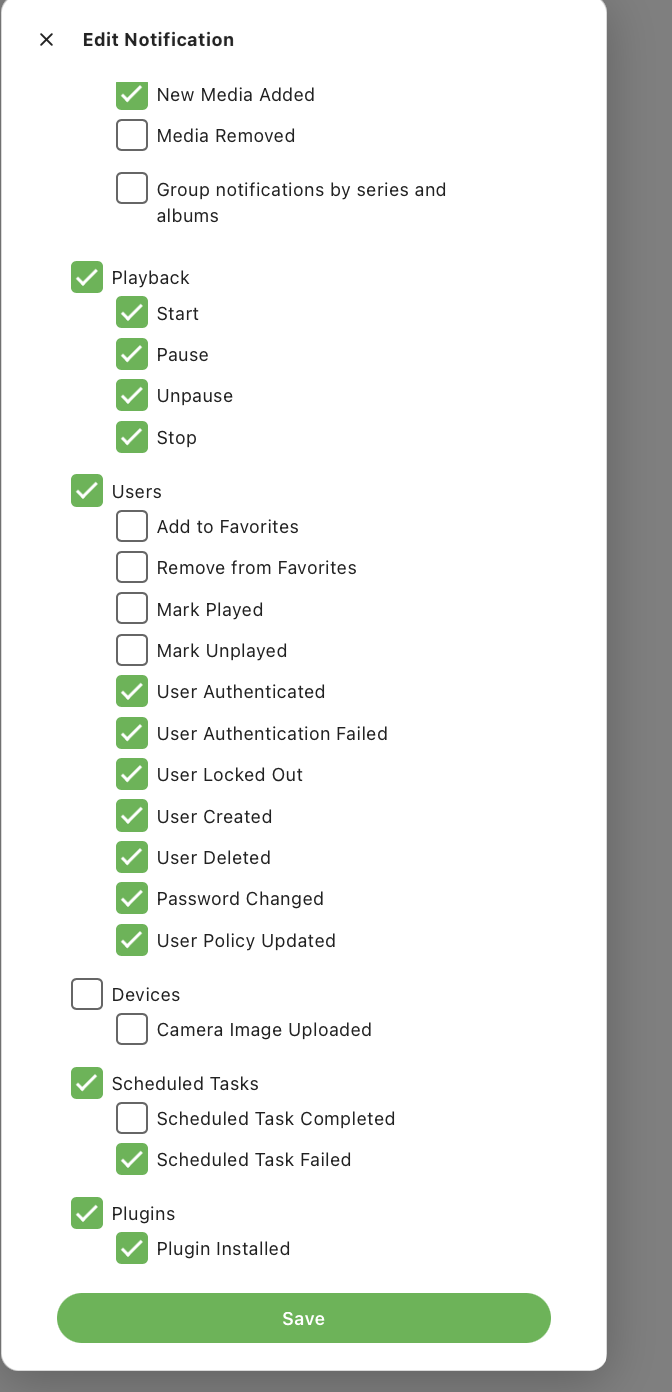Enable Media Removed notifications
Image resolution: width=672 pixels, height=1392 pixels.
[132, 135]
